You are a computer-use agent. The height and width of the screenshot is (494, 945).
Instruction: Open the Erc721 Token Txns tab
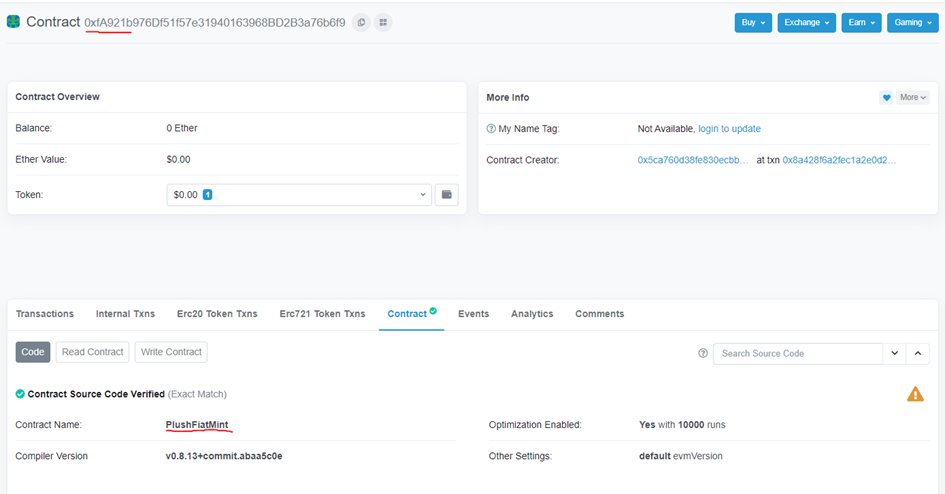click(322, 314)
